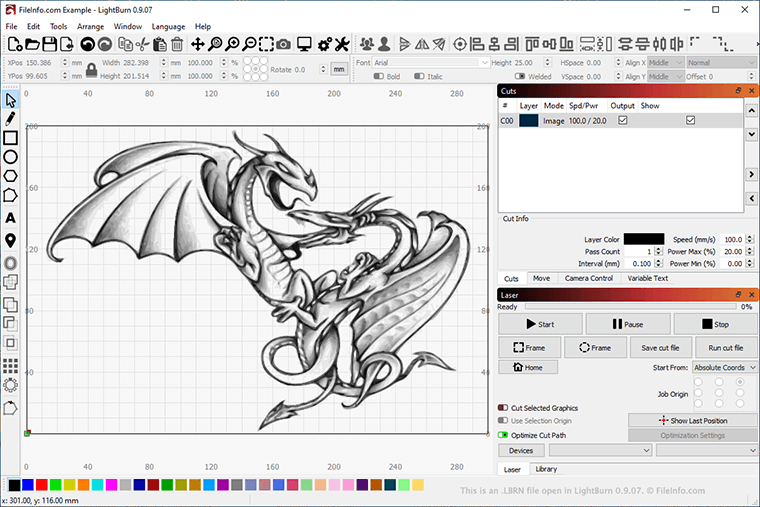Select the Draw Lines pencil tool
This screenshot has width=760, height=507.
10,118
